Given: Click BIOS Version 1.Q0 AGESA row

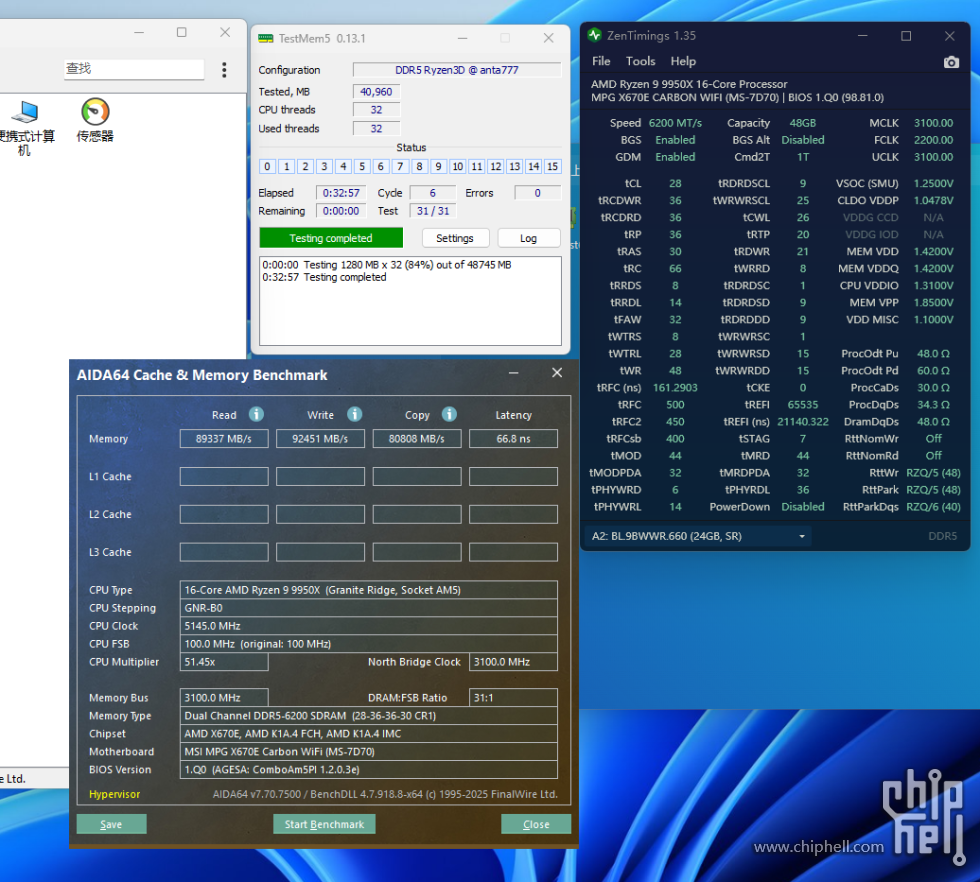Looking at the screenshot, I should click(369, 769).
